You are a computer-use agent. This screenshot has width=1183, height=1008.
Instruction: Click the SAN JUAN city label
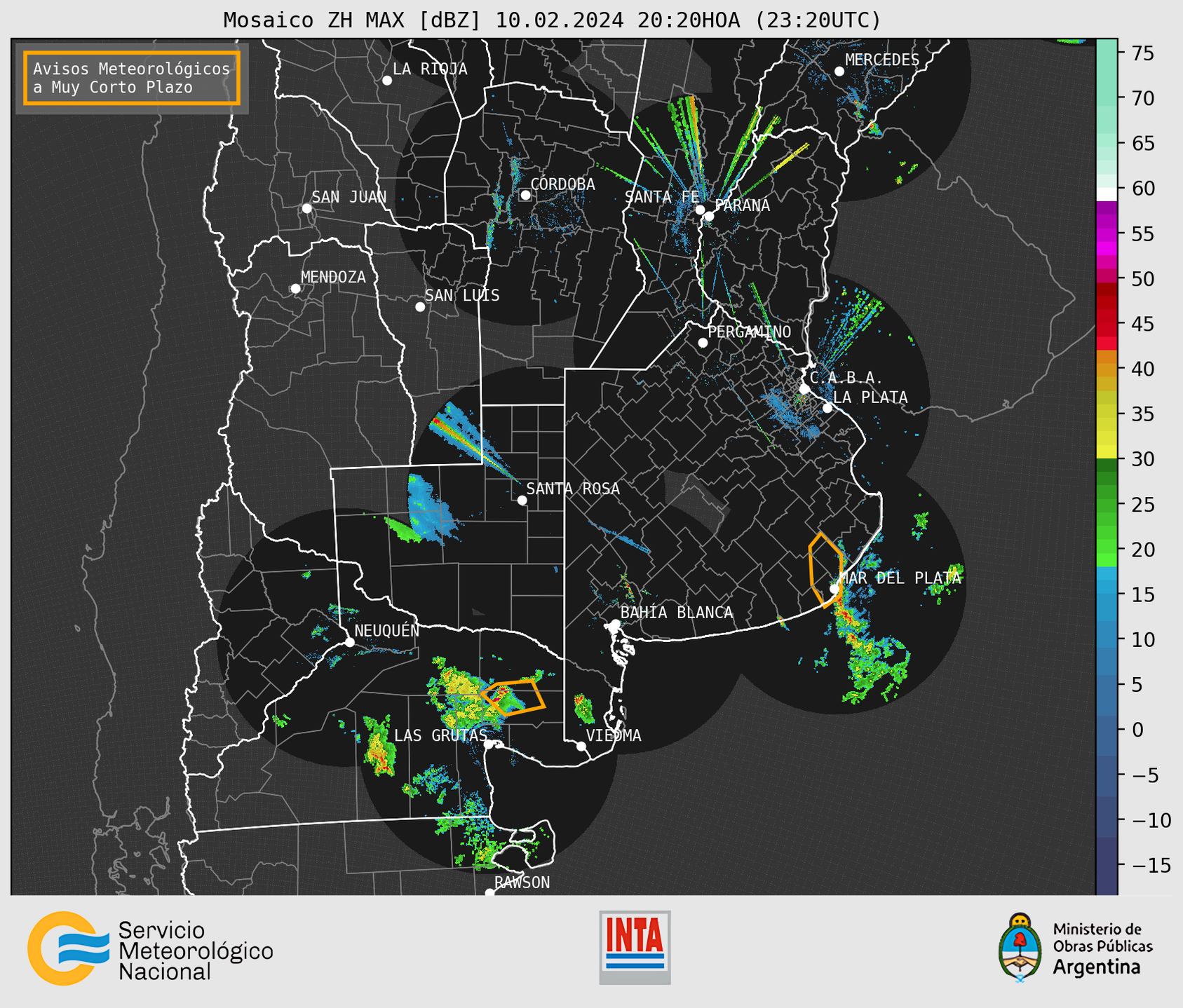coord(349,197)
